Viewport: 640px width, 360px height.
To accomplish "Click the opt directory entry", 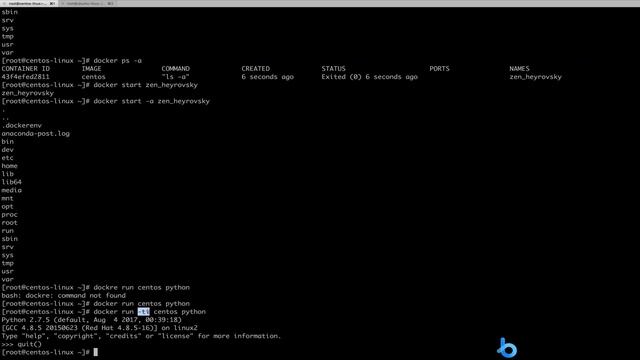I will pos(7,207).
